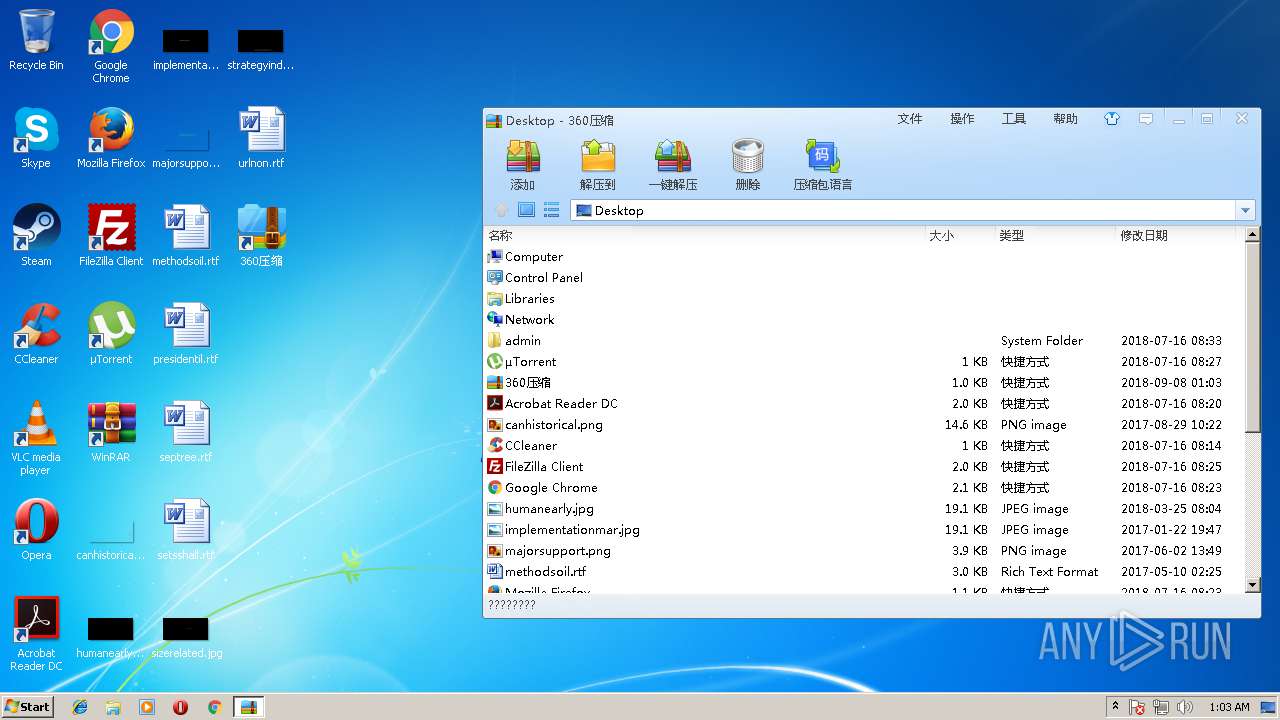The height and width of the screenshot is (720, 1280).
Task: Select the 360压缩 shortcut row in list
Action: pos(864,383)
